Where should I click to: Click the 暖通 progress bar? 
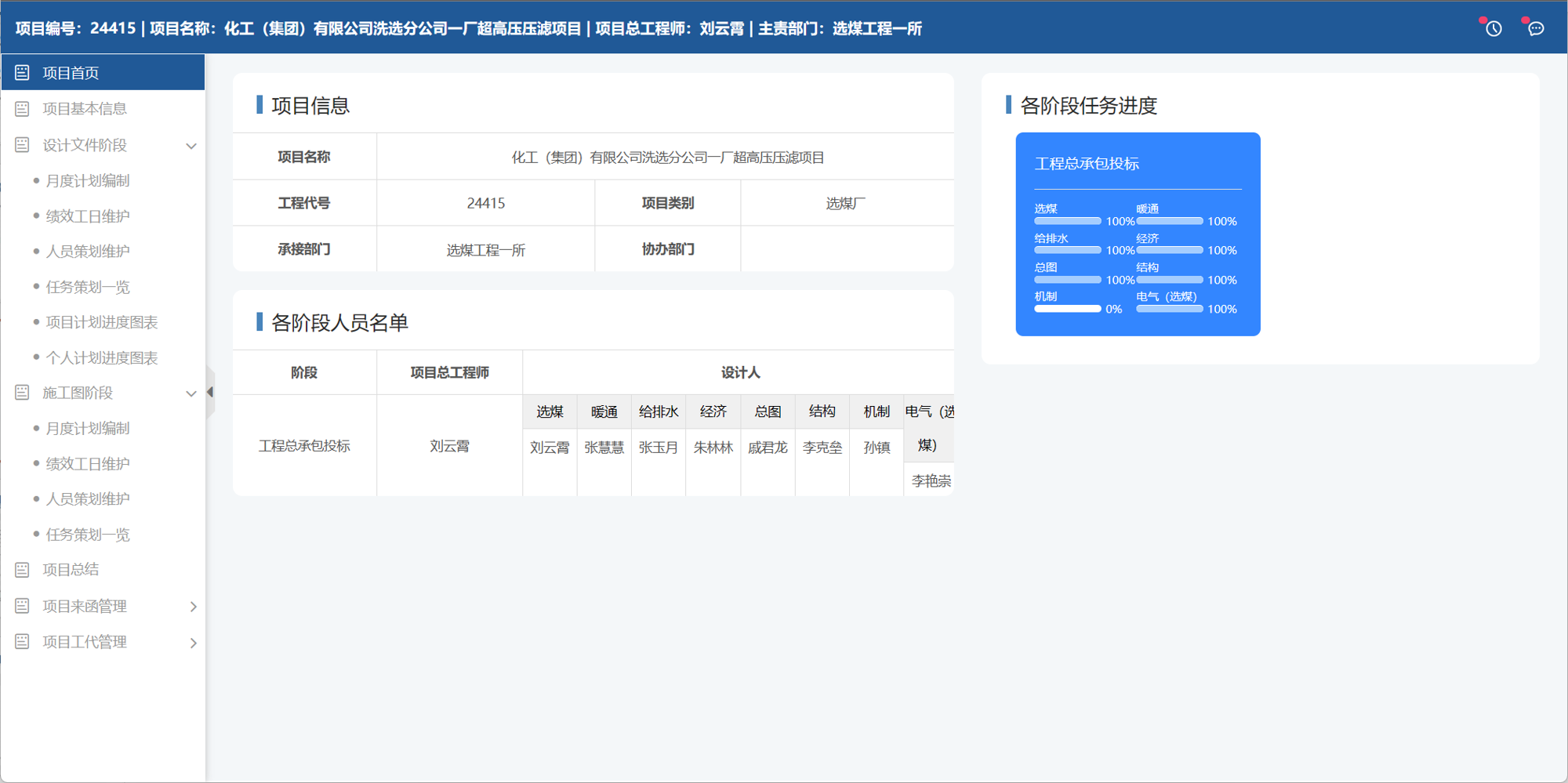click(x=1170, y=221)
